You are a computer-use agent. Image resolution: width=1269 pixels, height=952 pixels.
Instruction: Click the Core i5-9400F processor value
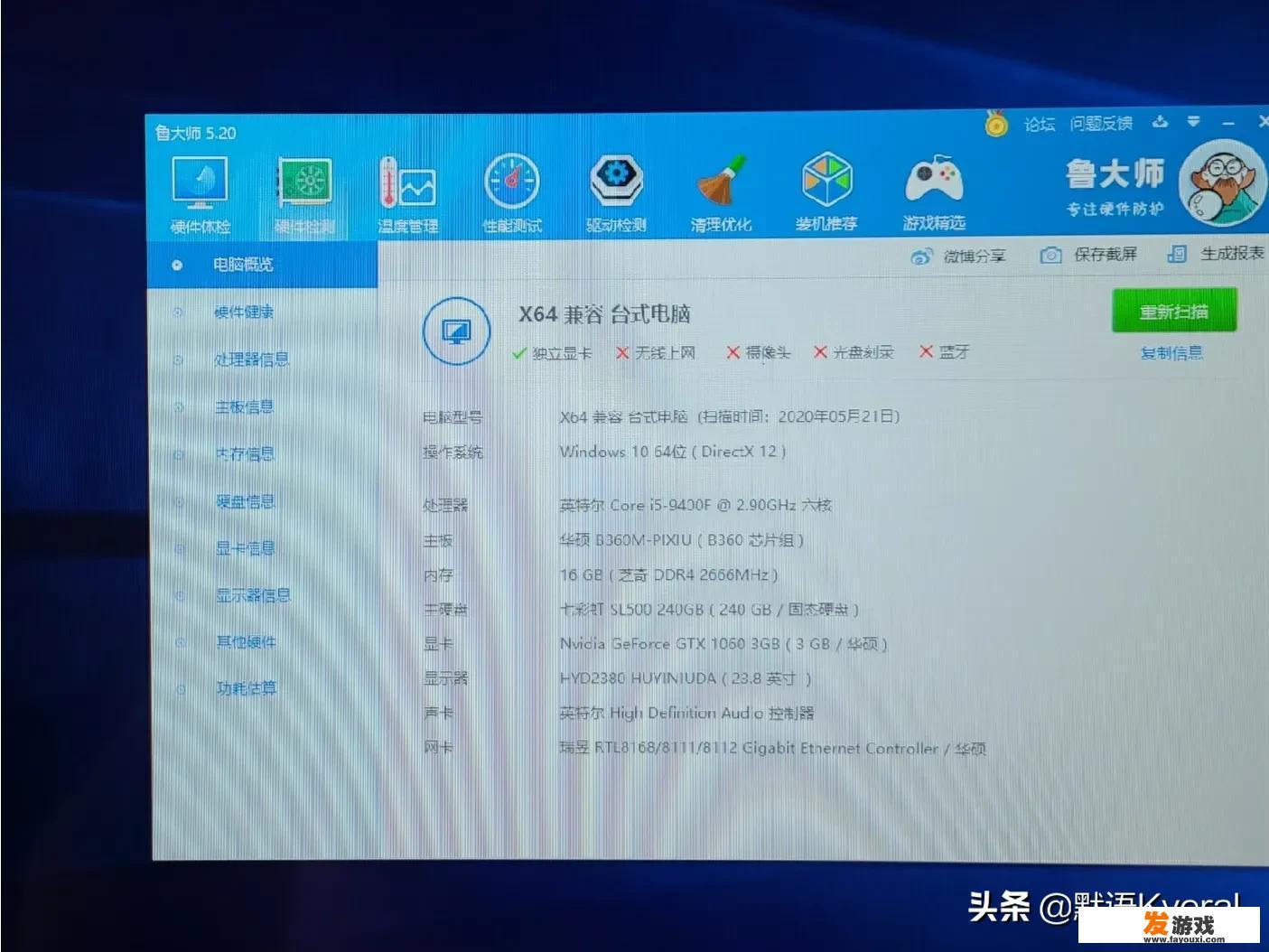pyautogui.click(x=695, y=505)
